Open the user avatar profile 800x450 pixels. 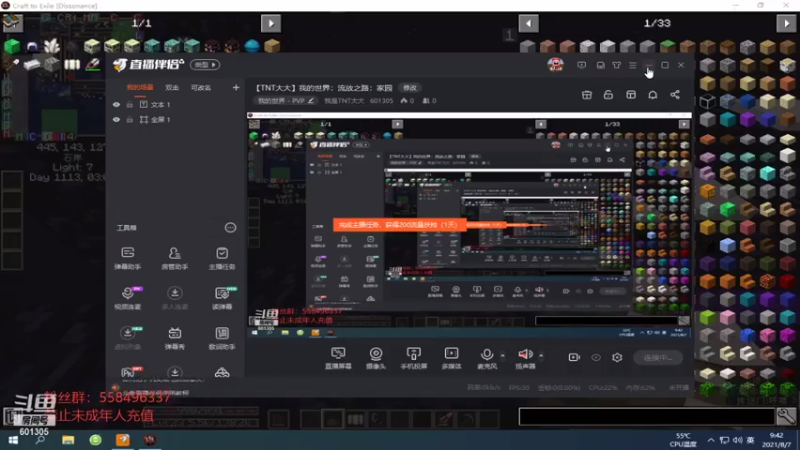(x=556, y=65)
